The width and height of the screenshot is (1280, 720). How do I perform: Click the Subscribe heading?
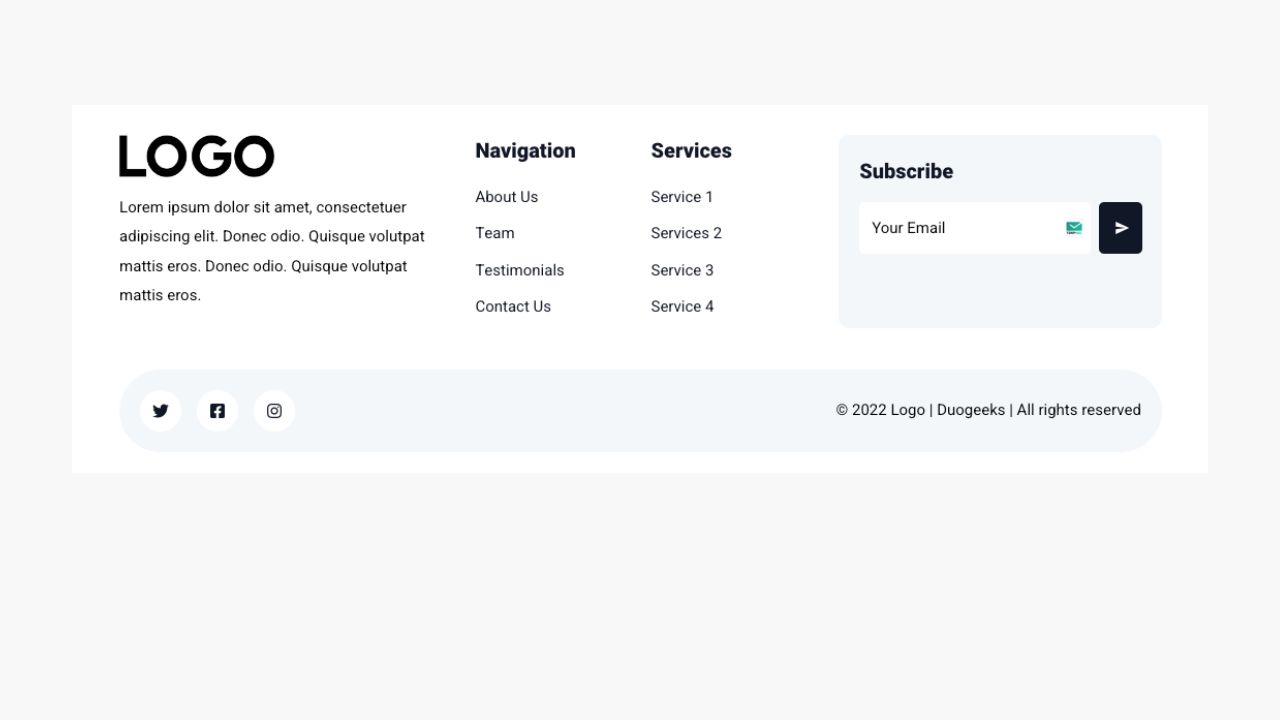point(906,171)
